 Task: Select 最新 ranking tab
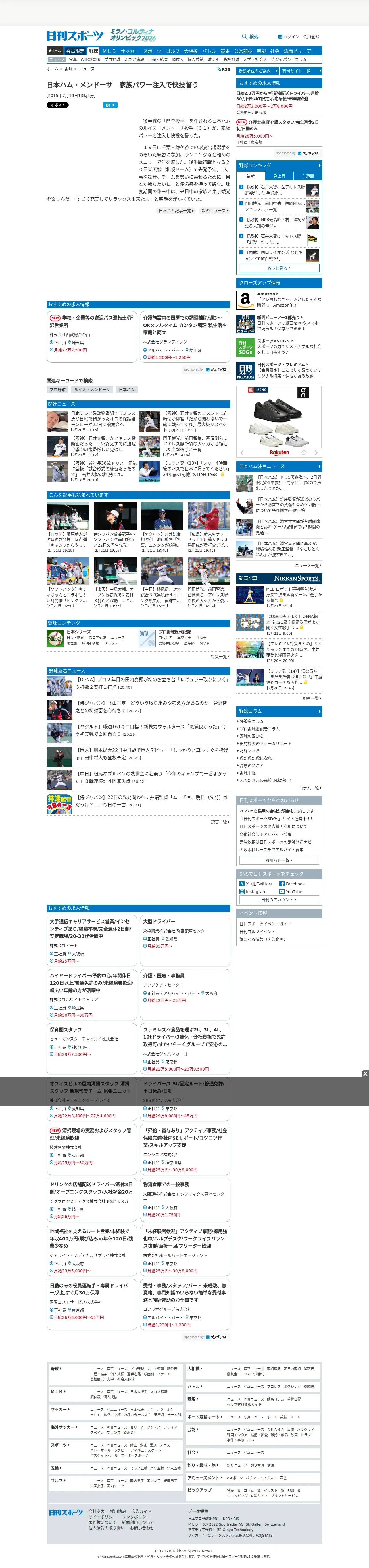[x=250, y=176]
